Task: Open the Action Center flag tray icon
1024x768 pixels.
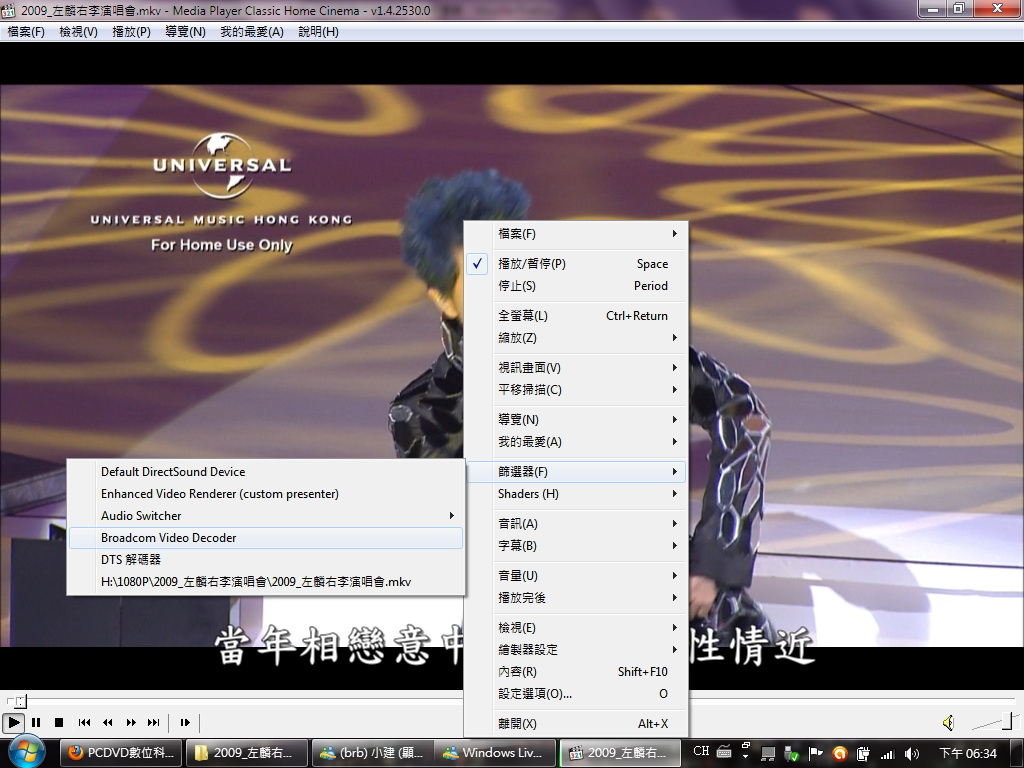Action: [x=815, y=754]
